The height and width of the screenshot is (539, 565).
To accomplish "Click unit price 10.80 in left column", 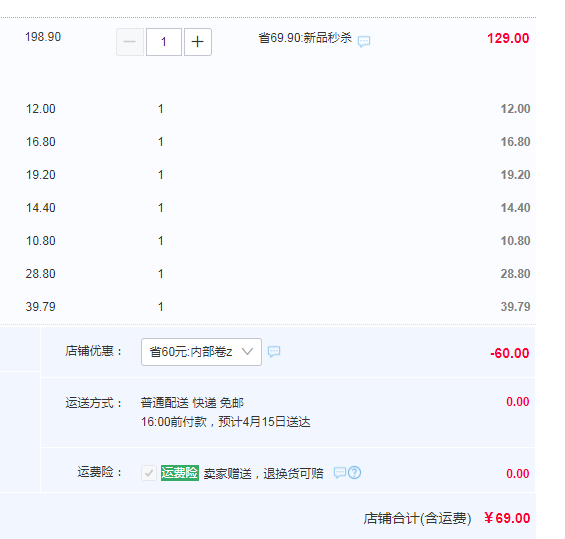I will coord(40,241).
